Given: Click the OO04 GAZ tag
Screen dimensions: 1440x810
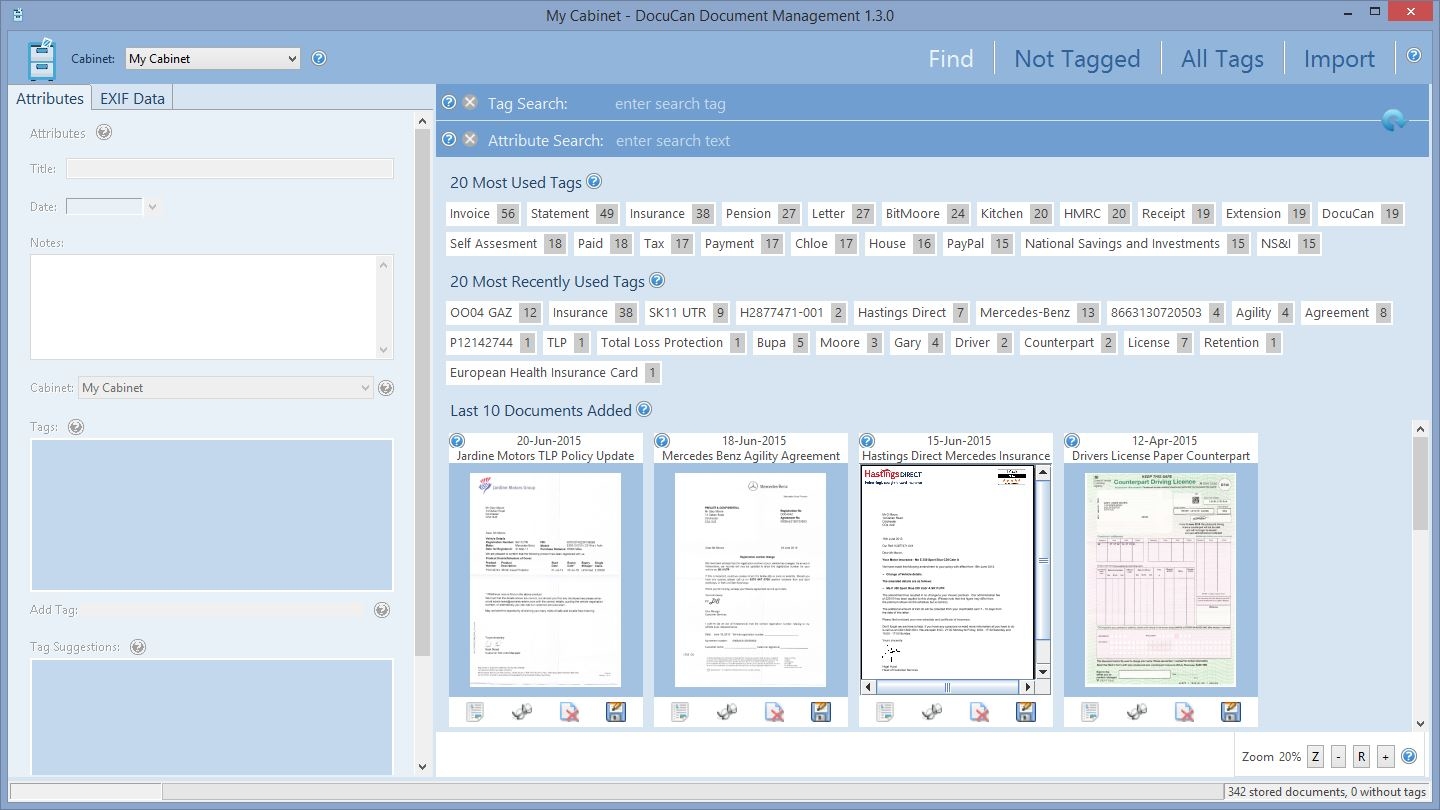Looking at the screenshot, I should pos(494,312).
